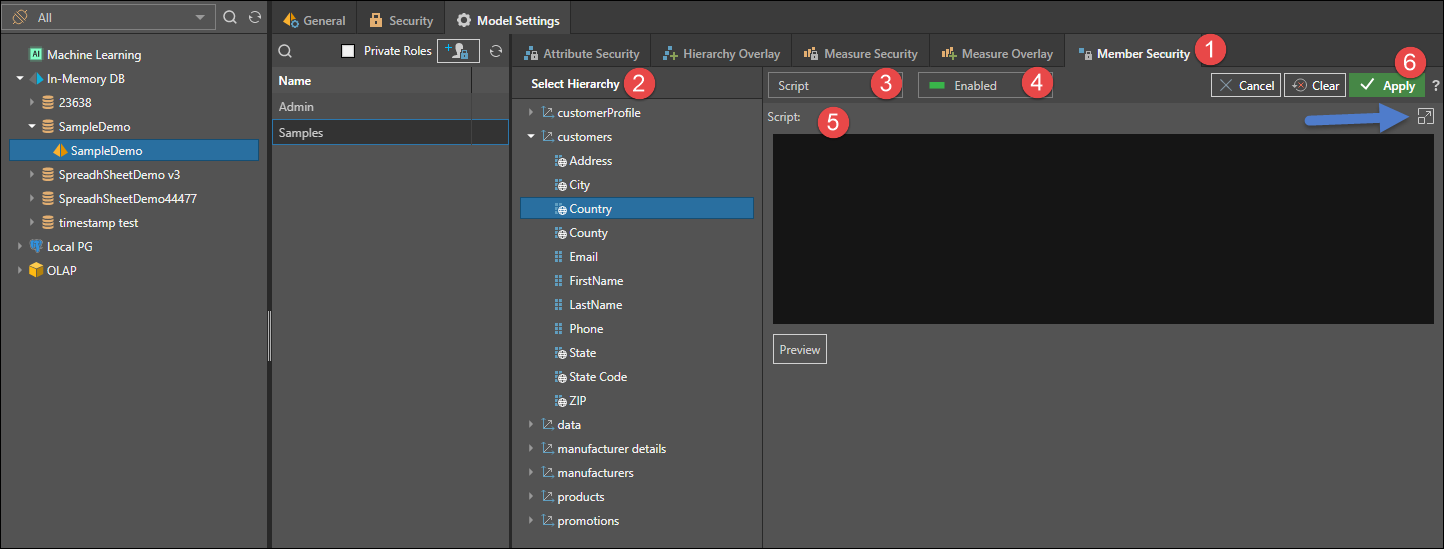Switch to the Measure Security tab

click(x=860, y=54)
